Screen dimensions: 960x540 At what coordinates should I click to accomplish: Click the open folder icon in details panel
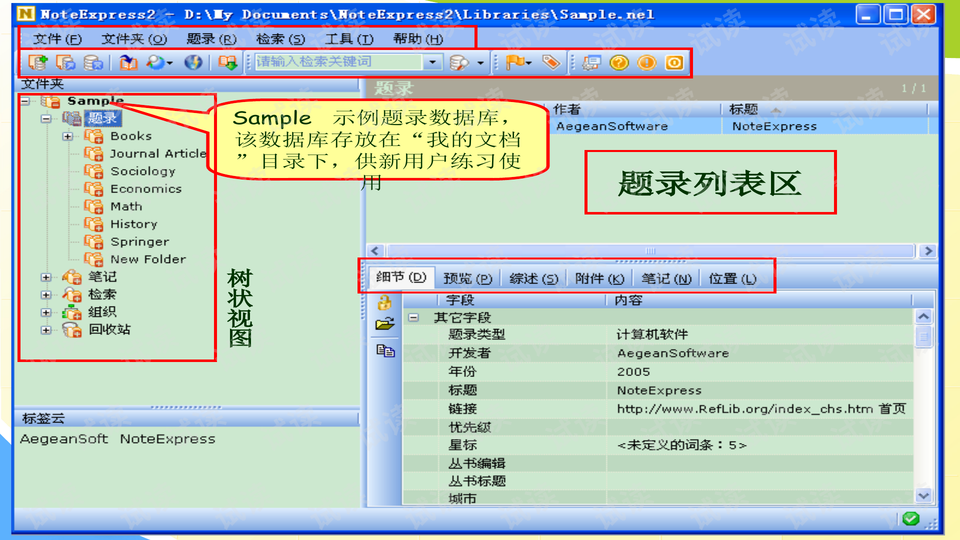[x=384, y=324]
